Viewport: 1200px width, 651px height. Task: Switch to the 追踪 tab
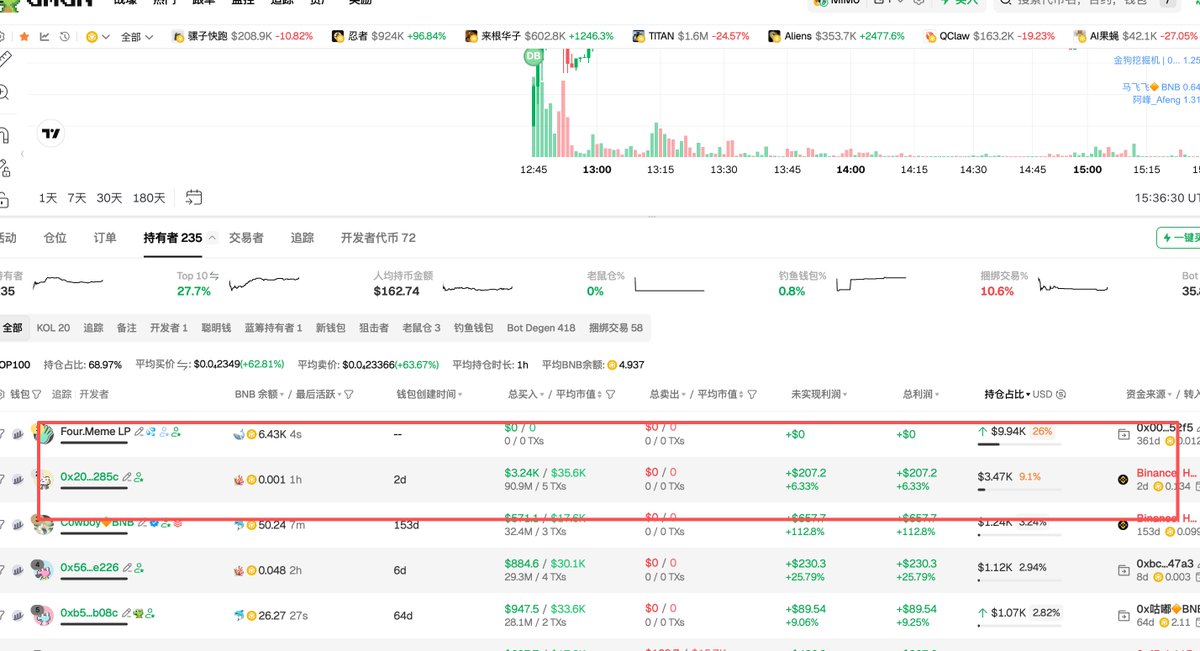coord(302,238)
